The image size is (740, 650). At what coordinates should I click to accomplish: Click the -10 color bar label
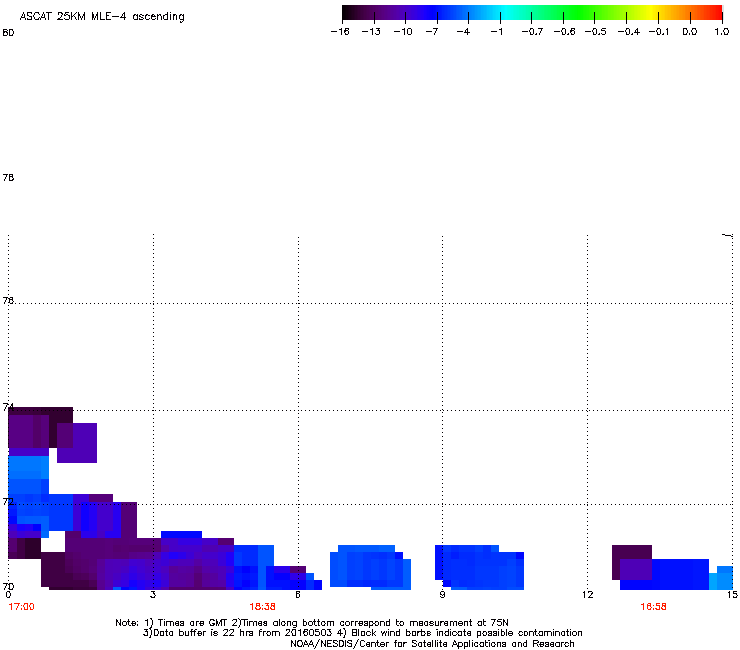click(403, 32)
